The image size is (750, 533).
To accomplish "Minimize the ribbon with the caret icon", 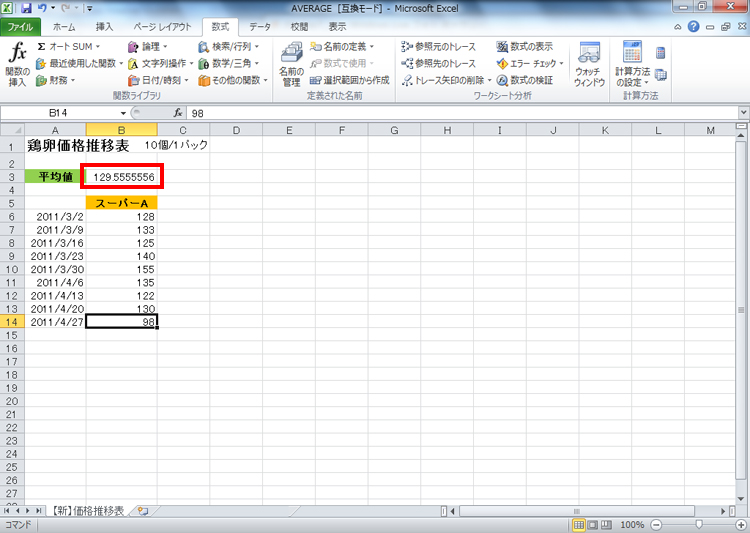I will tap(678, 27).
